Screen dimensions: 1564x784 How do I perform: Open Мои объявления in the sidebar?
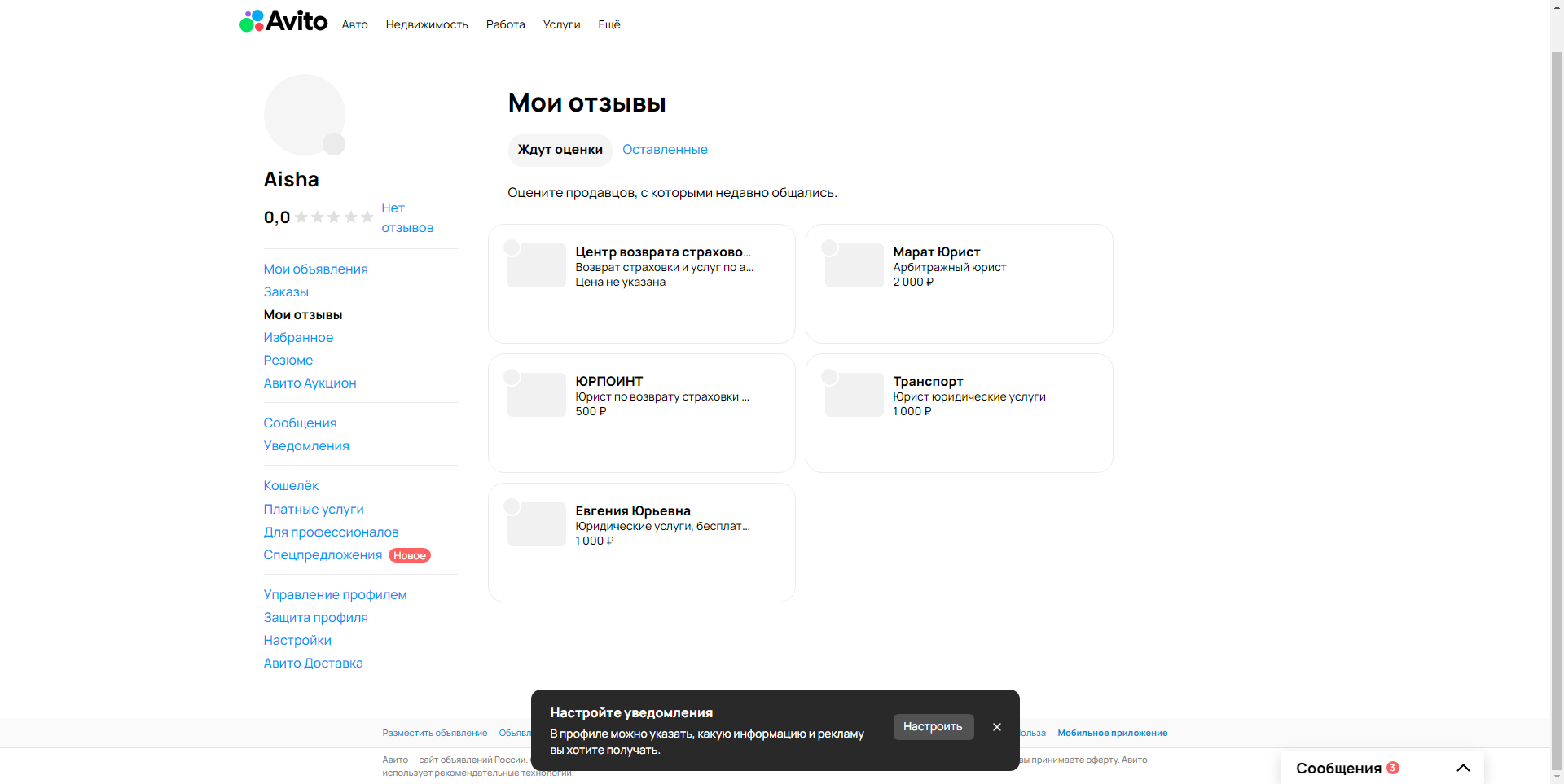tap(315, 269)
